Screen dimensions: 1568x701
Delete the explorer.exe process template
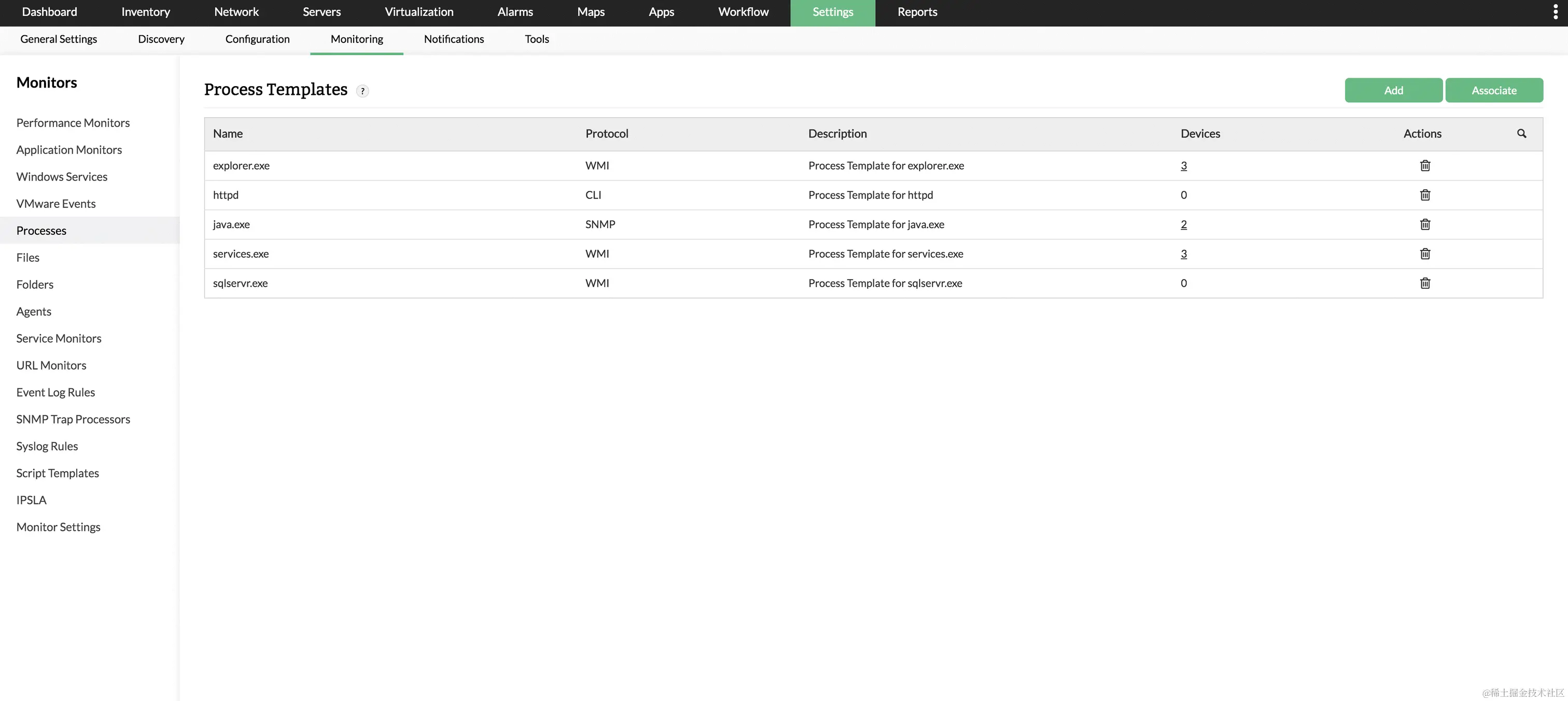tap(1425, 165)
